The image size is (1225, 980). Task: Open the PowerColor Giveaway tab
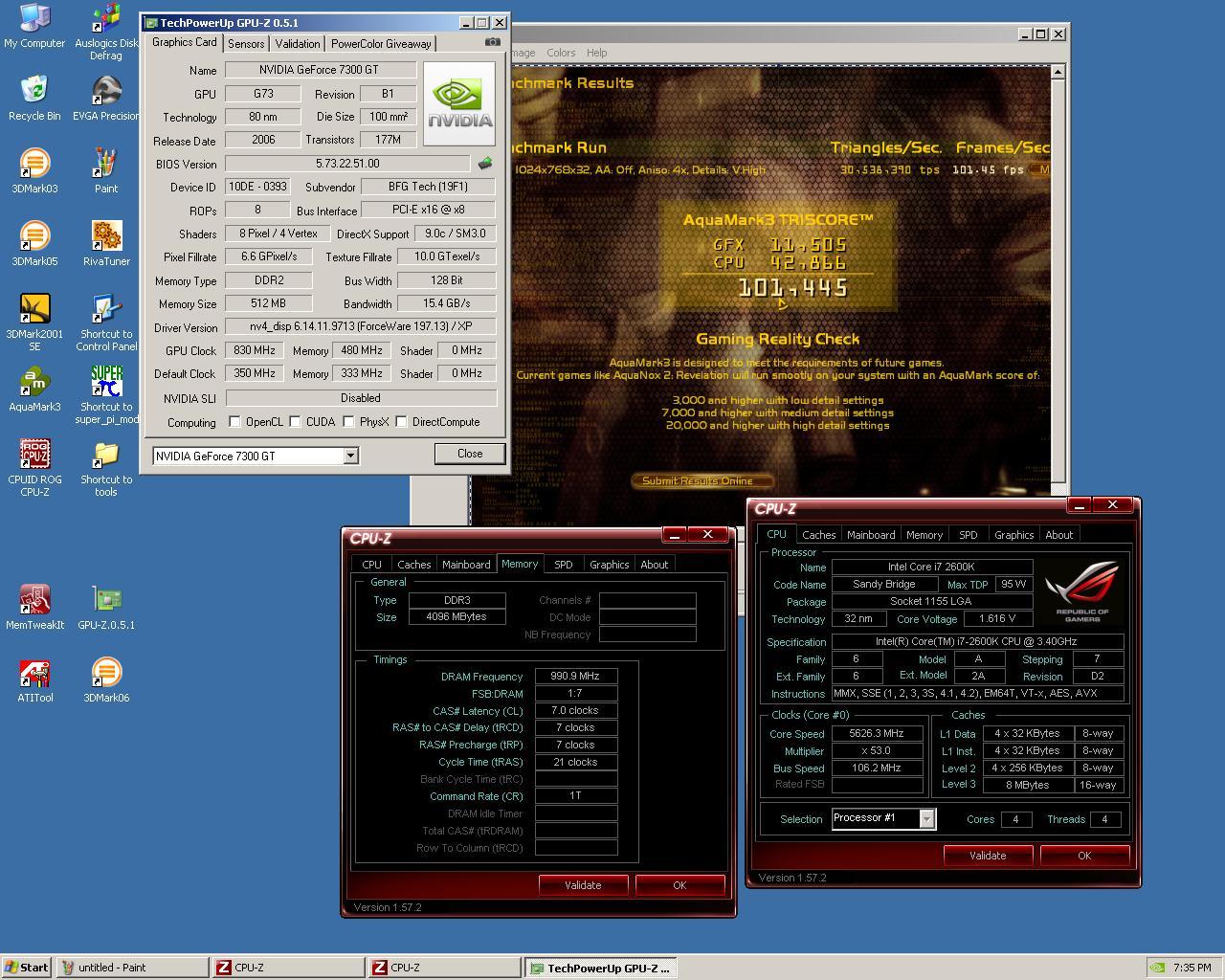point(381,44)
